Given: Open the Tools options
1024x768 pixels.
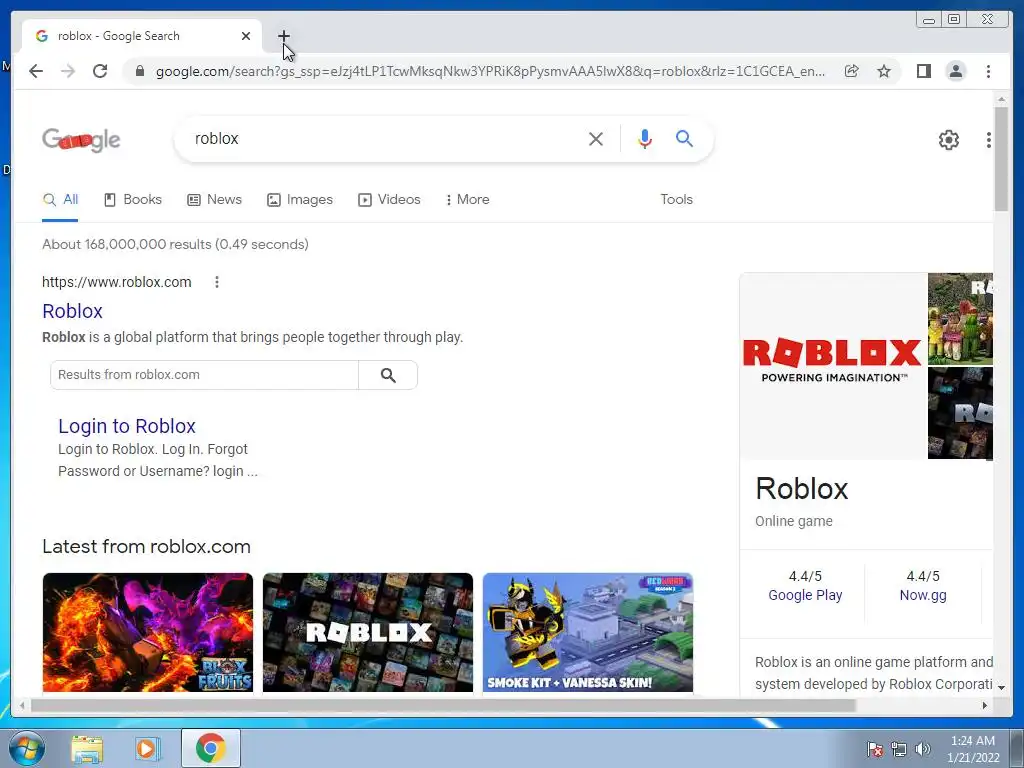Looking at the screenshot, I should pos(676,200).
